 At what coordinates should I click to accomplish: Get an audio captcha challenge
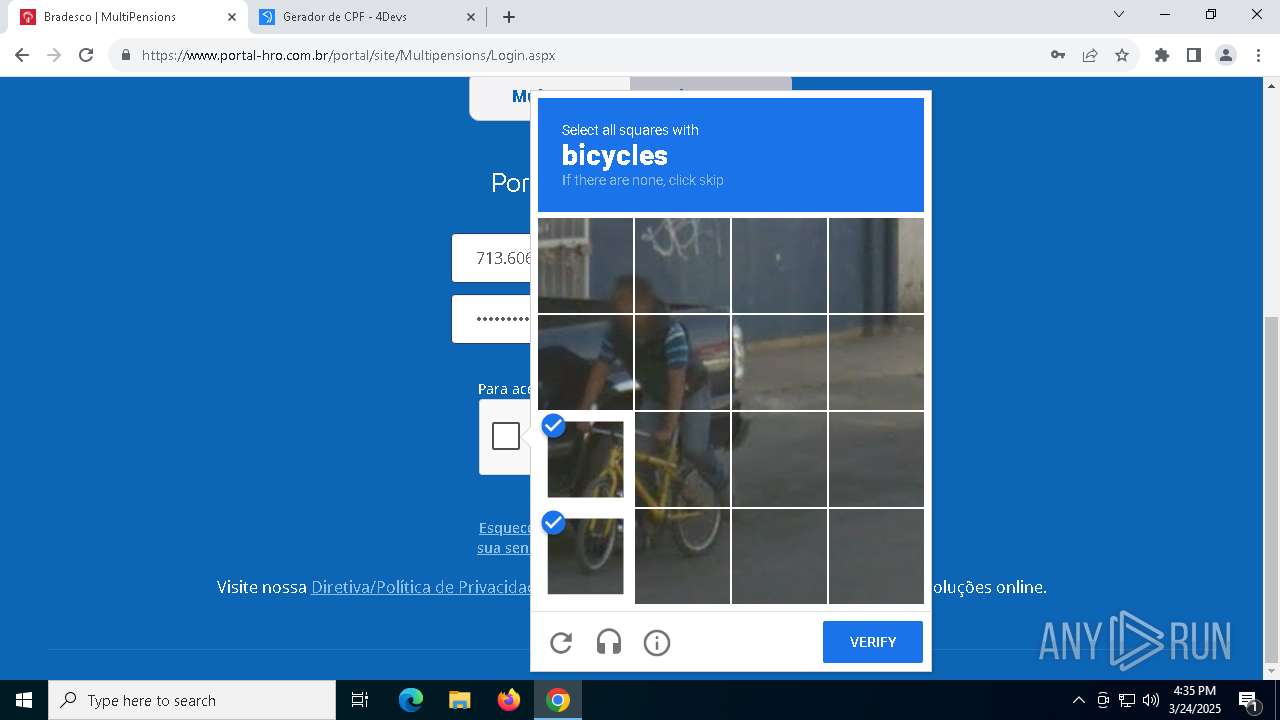(609, 643)
